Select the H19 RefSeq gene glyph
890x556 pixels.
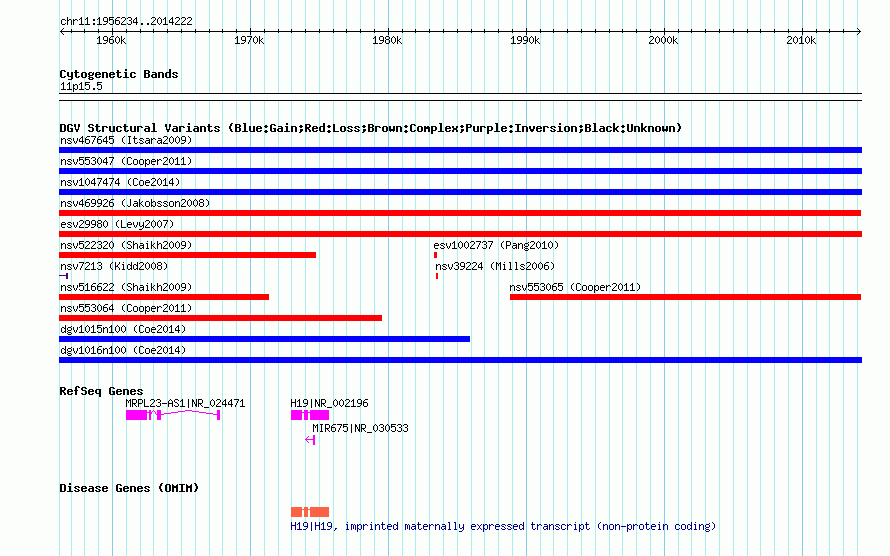310,415
